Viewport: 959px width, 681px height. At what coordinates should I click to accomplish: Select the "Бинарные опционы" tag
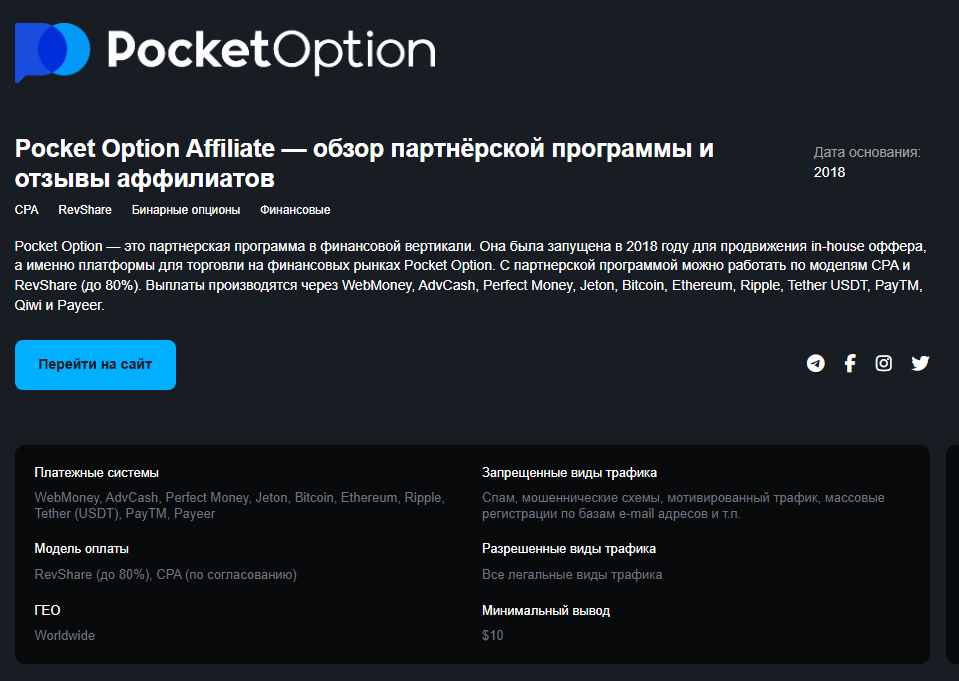tap(186, 210)
